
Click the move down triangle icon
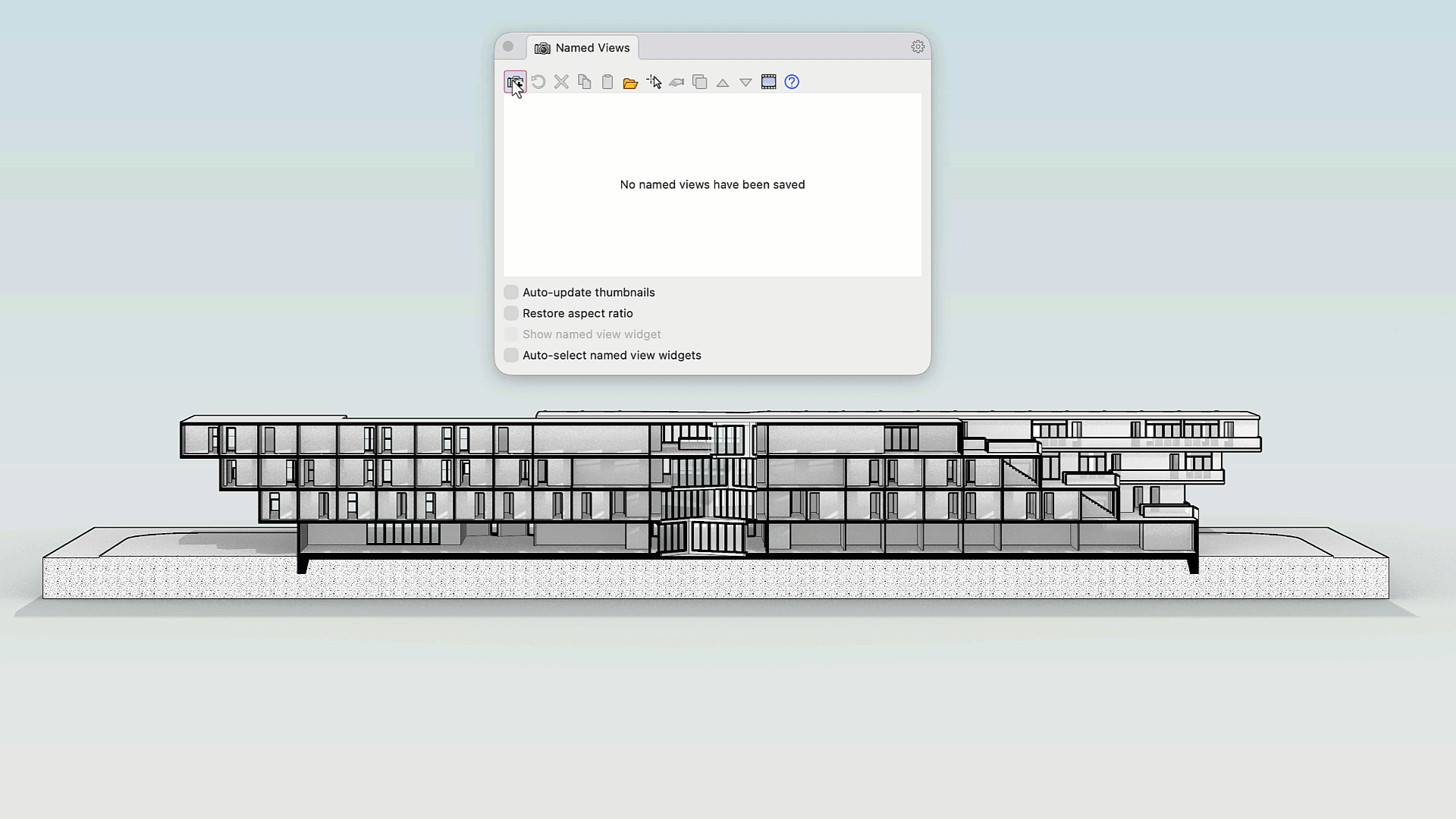[745, 83]
